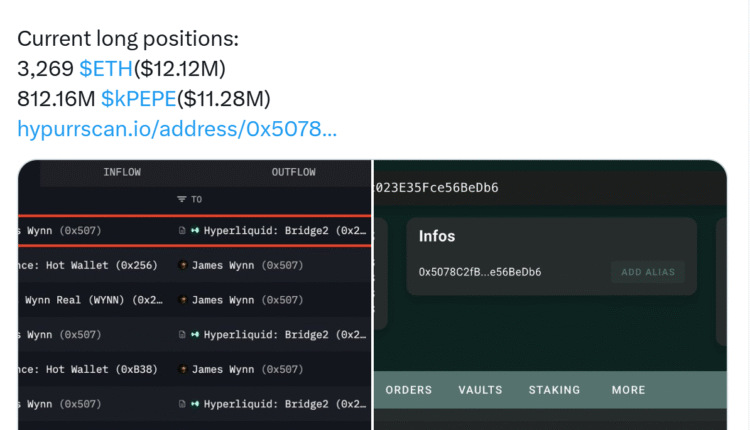Screen dimensions: 750x430
Task: Switch to the OUTFLOW tab
Action: pyautogui.click(x=293, y=172)
